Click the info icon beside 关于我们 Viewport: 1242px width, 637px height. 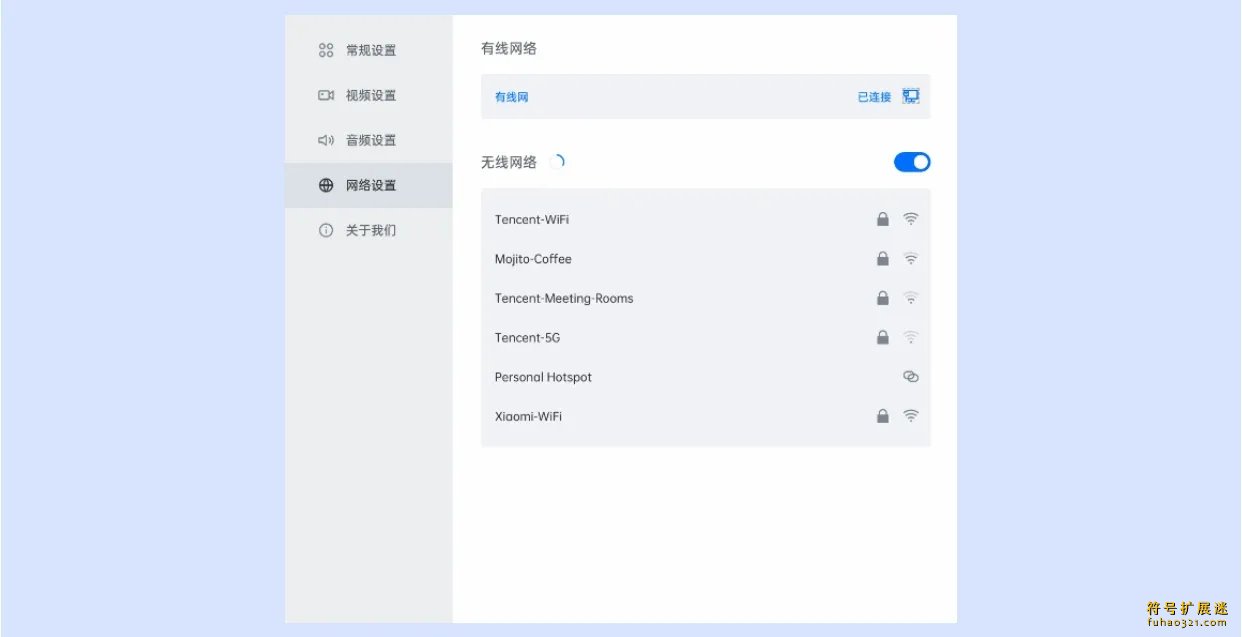pos(325,230)
